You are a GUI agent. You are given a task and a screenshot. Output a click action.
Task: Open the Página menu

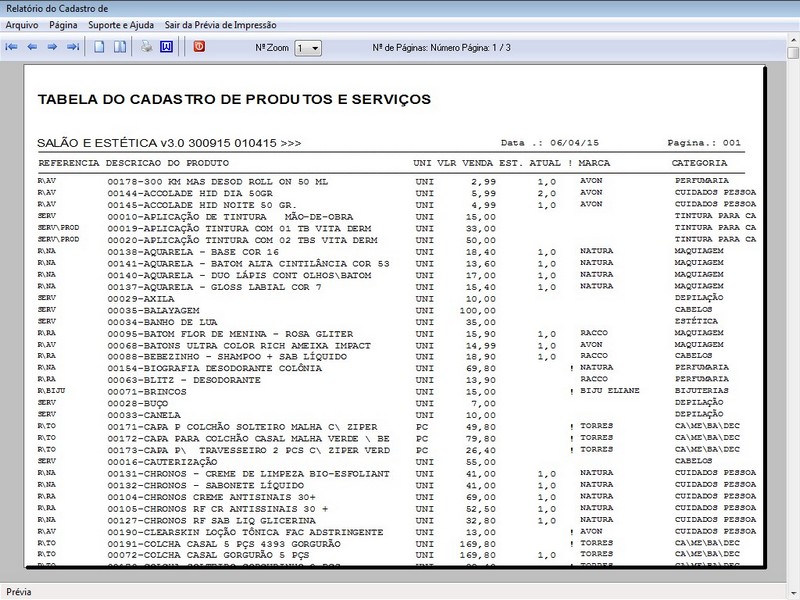63,23
